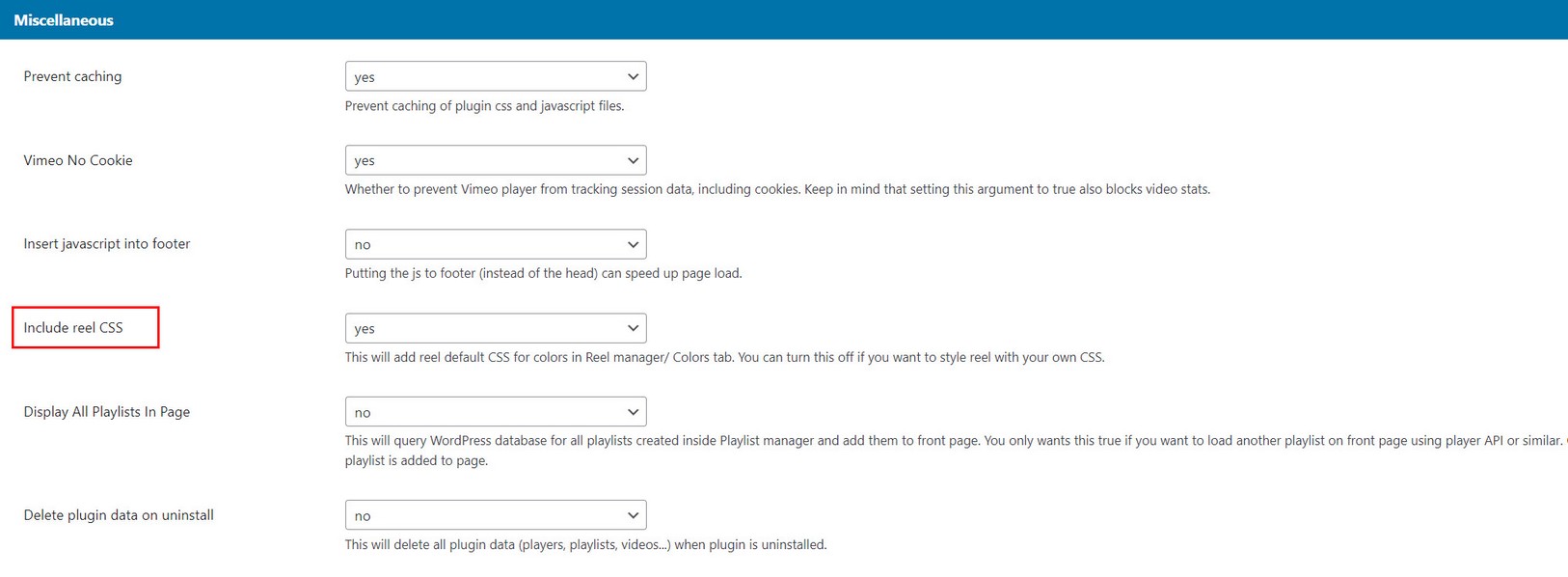Open the Prevent caching dropdown

point(495,76)
